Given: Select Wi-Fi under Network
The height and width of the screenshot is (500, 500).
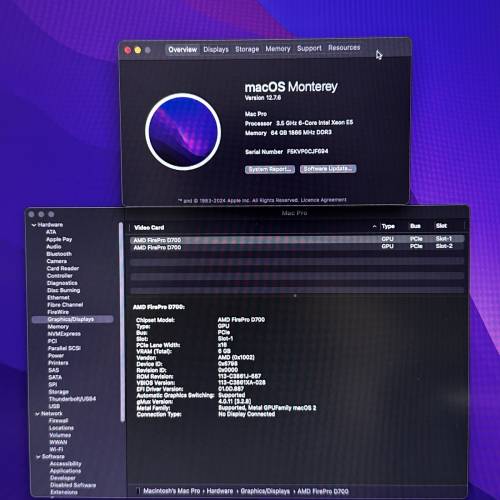Looking at the screenshot, I should point(56,450).
